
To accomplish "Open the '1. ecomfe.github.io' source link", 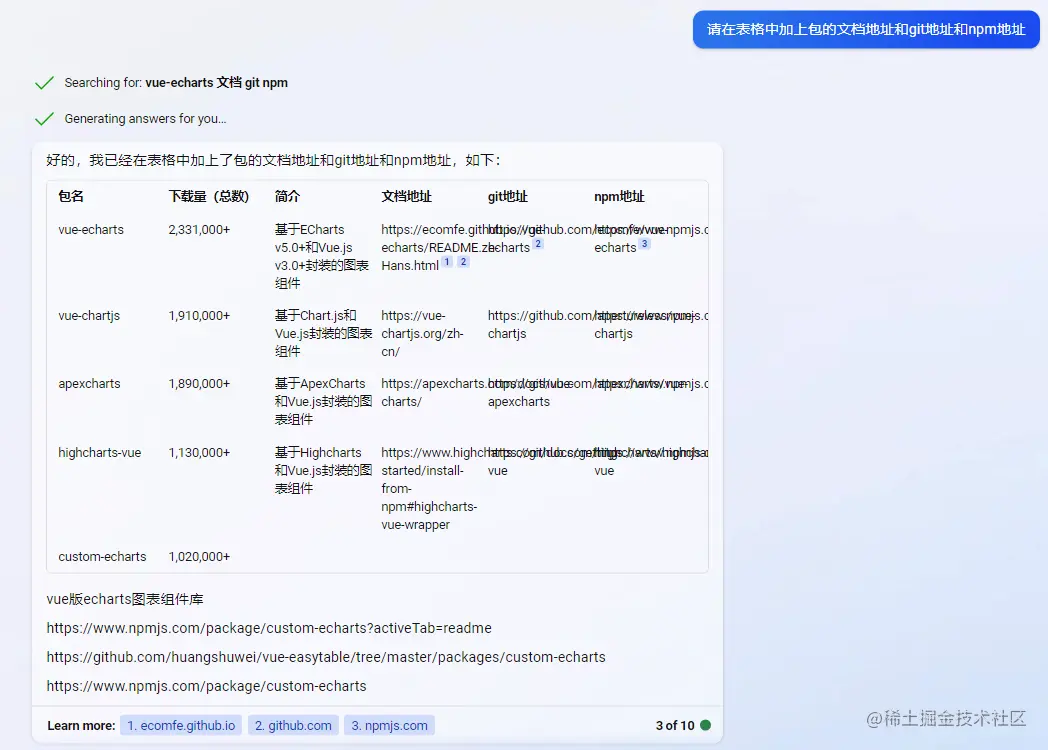I will click(x=181, y=725).
